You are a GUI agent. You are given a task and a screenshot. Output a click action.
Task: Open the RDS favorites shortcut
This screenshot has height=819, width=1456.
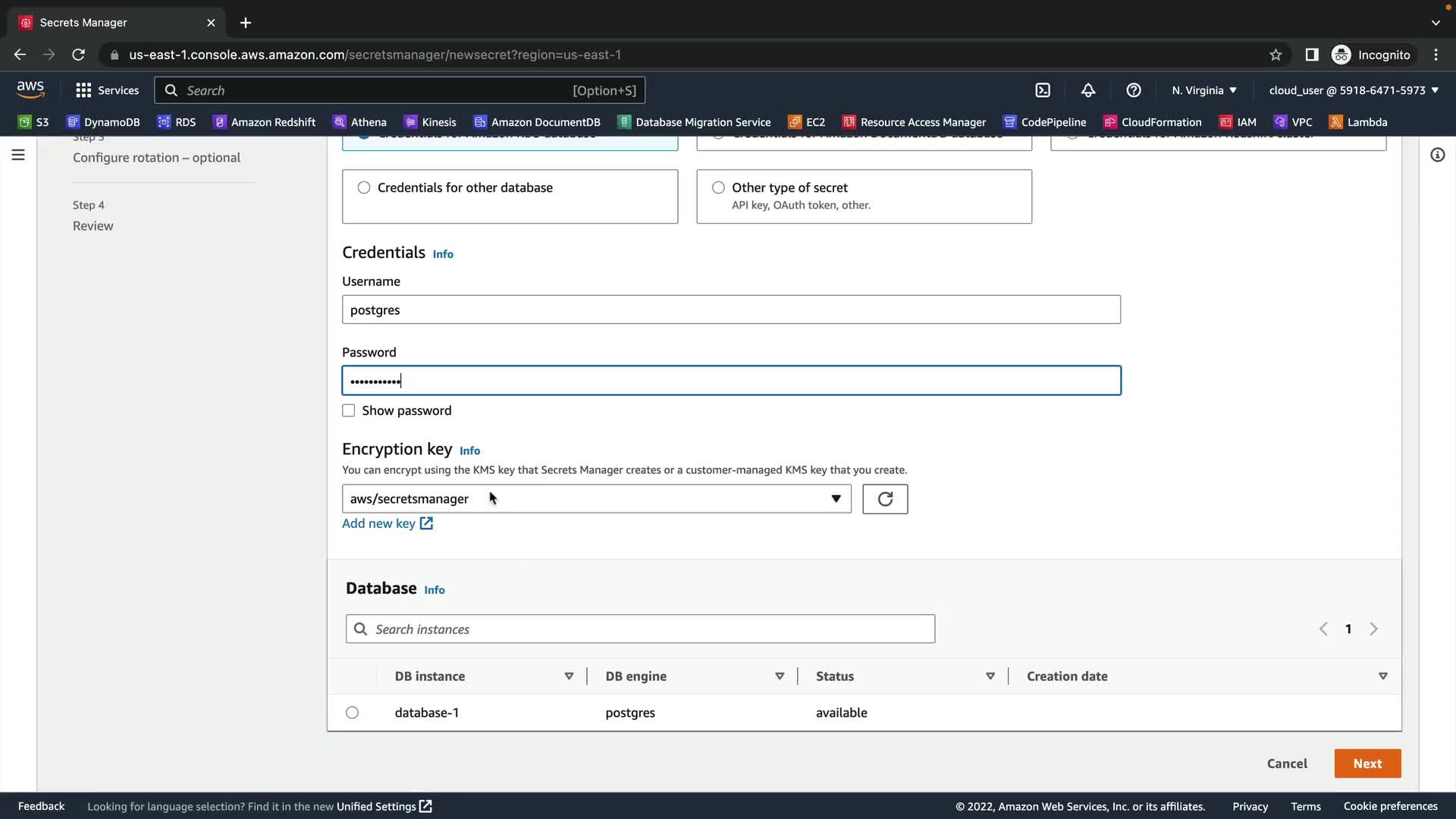[x=177, y=122]
